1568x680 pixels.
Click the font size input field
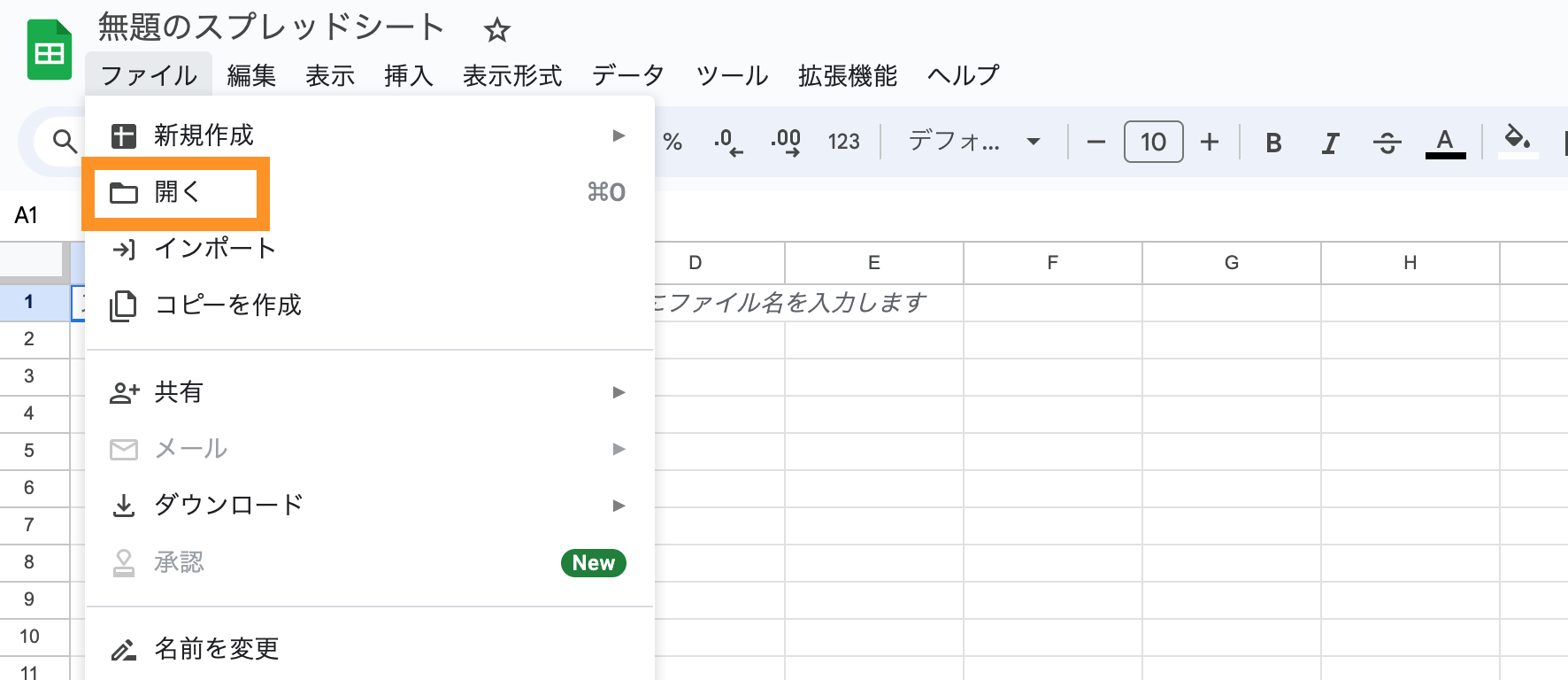tap(1153, 142)
